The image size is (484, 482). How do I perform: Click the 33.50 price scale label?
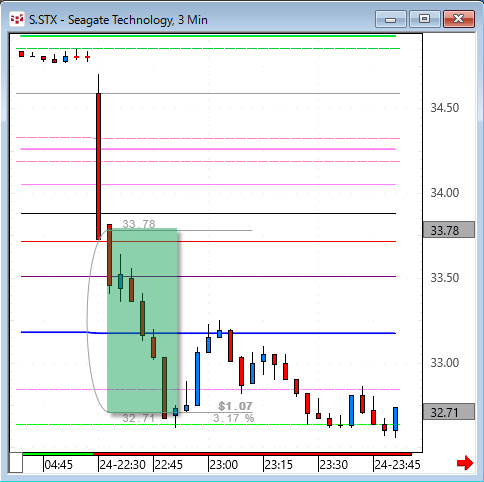tap(445, 278)
